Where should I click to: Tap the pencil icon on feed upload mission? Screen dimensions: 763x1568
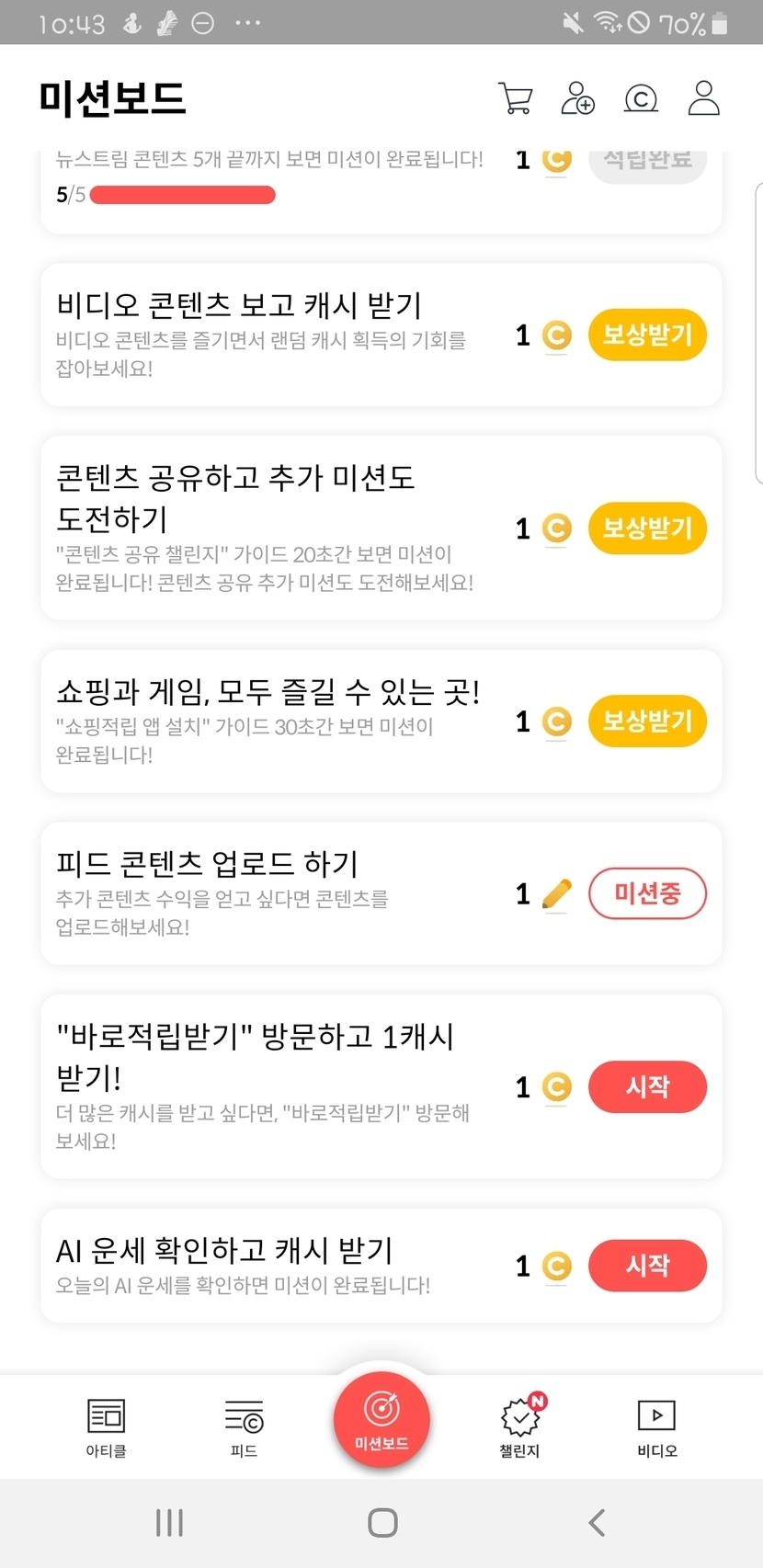coord(556,893)
